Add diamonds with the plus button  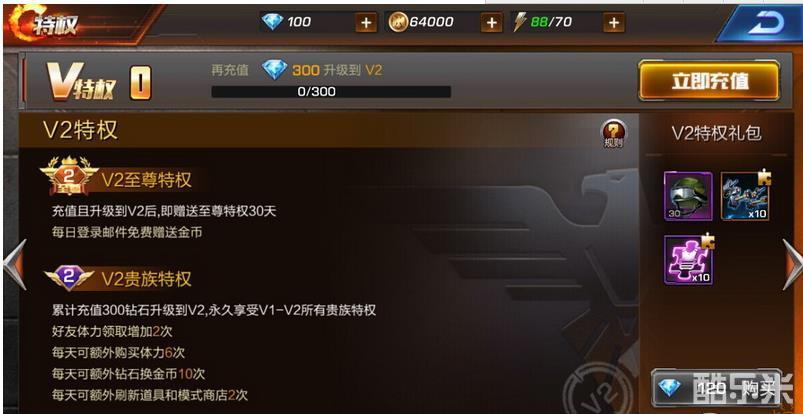tap(366, 23)
